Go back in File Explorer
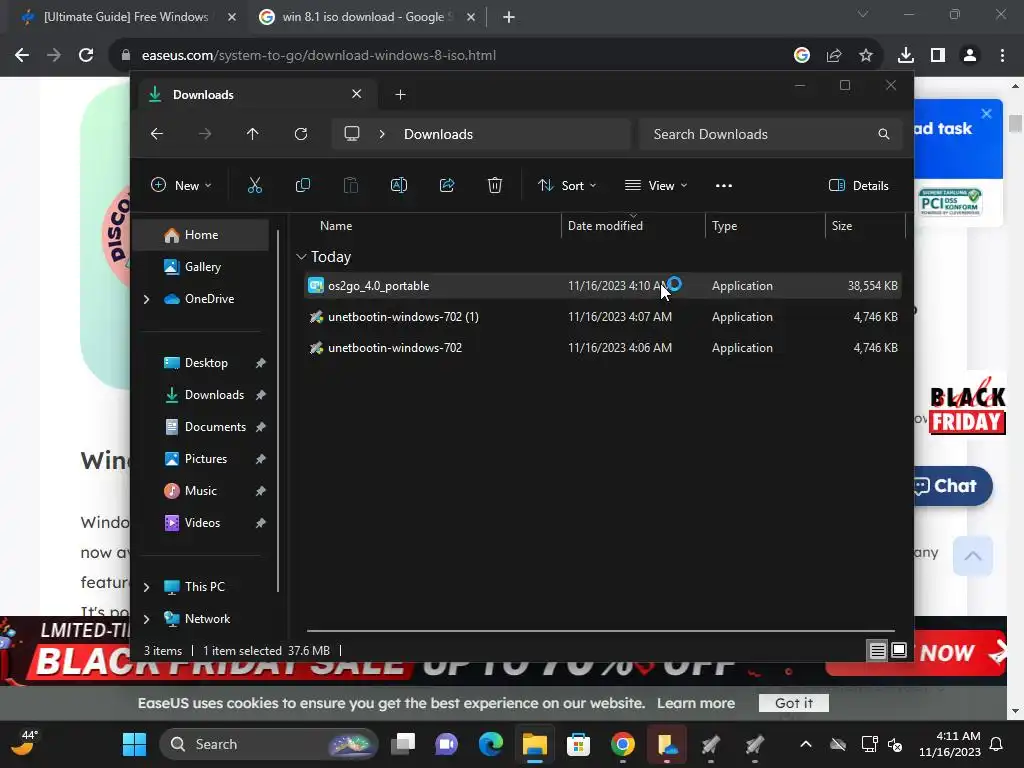This screenshot has width=1024, height=768. [157, 134]
